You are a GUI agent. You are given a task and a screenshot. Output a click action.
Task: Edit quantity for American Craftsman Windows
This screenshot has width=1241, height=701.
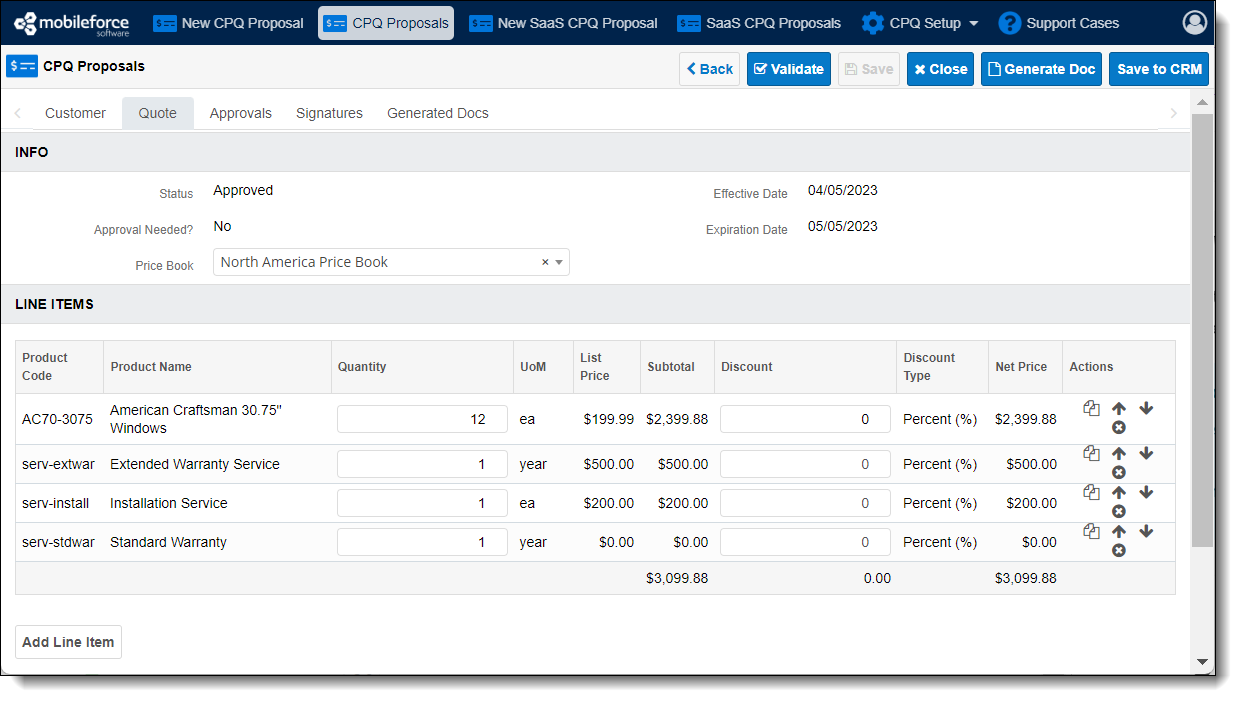pyautogui.click(x=422, y=419)
